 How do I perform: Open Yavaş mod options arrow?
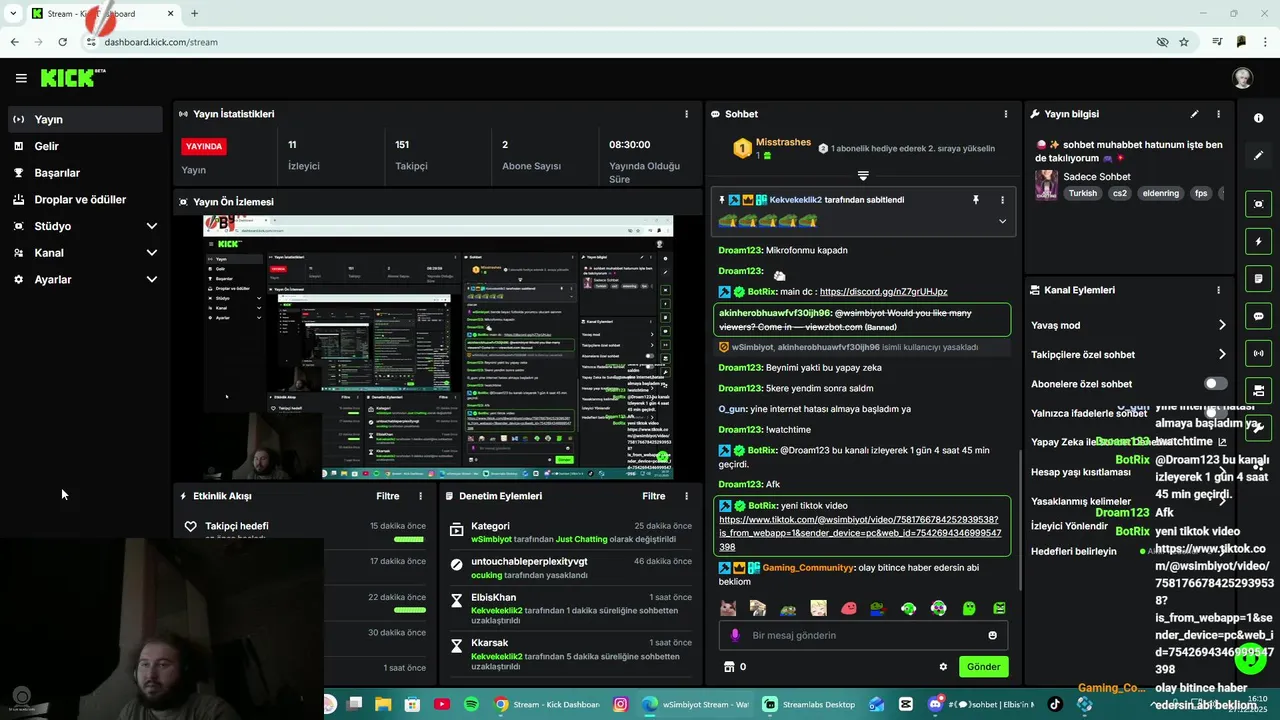click(x=1222, y=325)
